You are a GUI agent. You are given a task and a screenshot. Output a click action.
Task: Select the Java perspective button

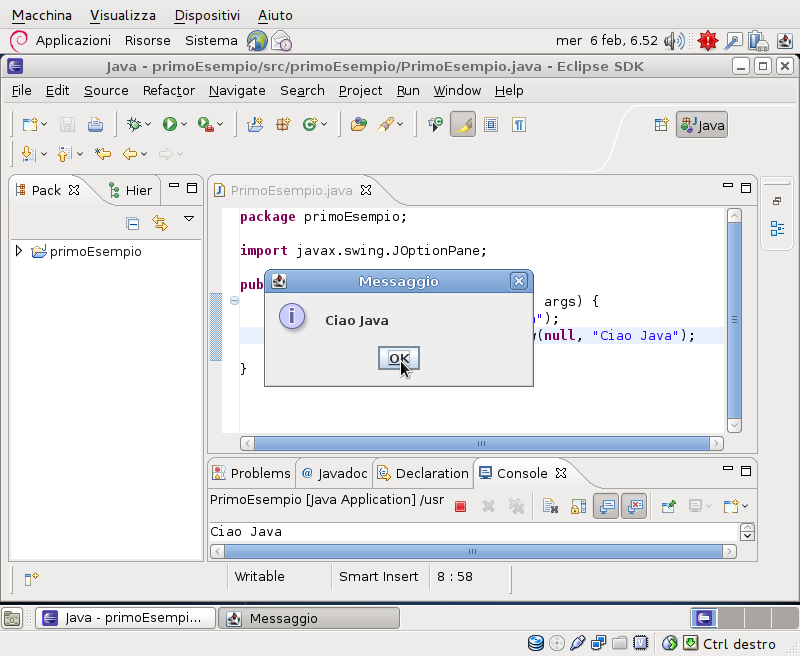point(702,125)
